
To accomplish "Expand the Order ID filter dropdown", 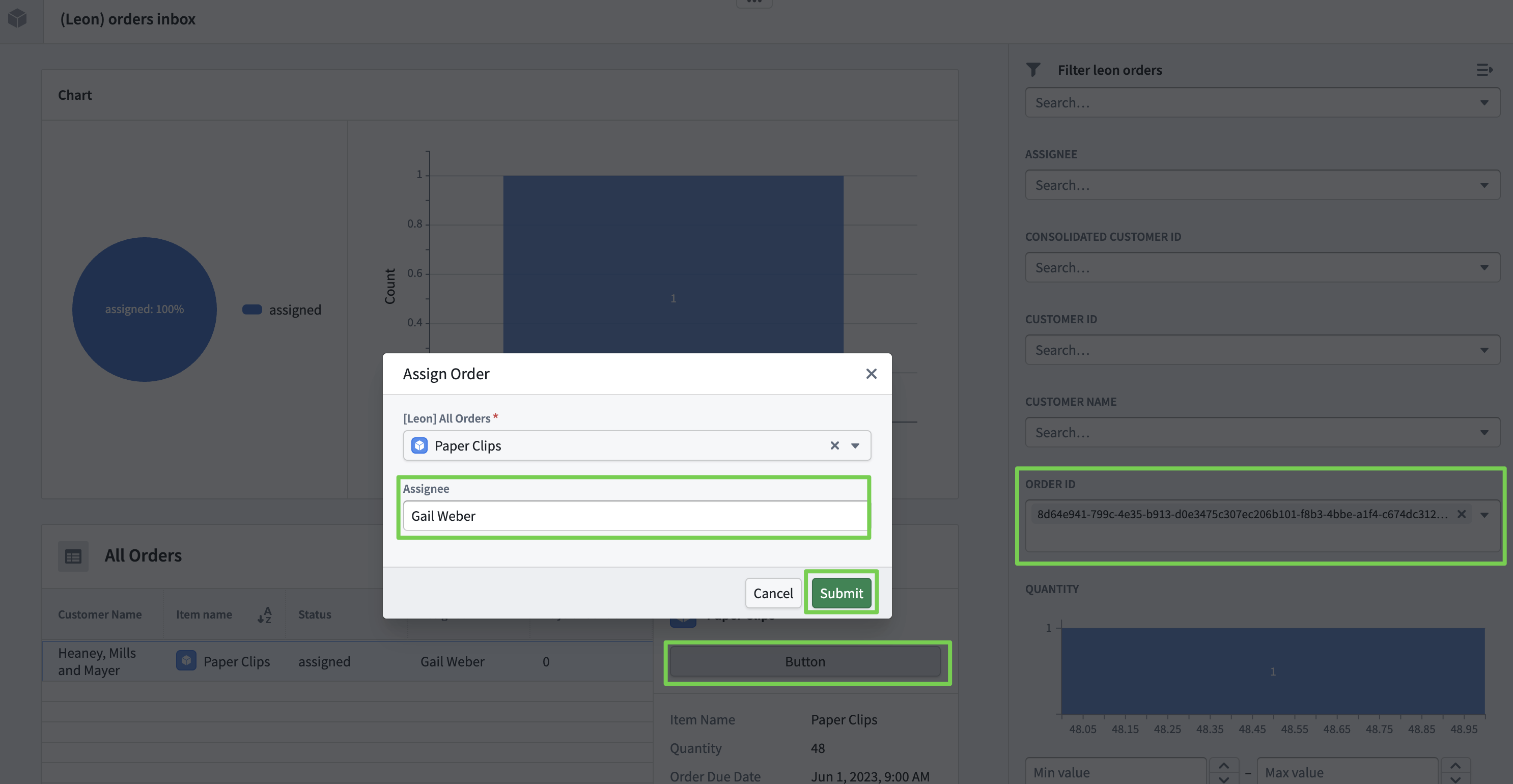I will click(1484, 515).
